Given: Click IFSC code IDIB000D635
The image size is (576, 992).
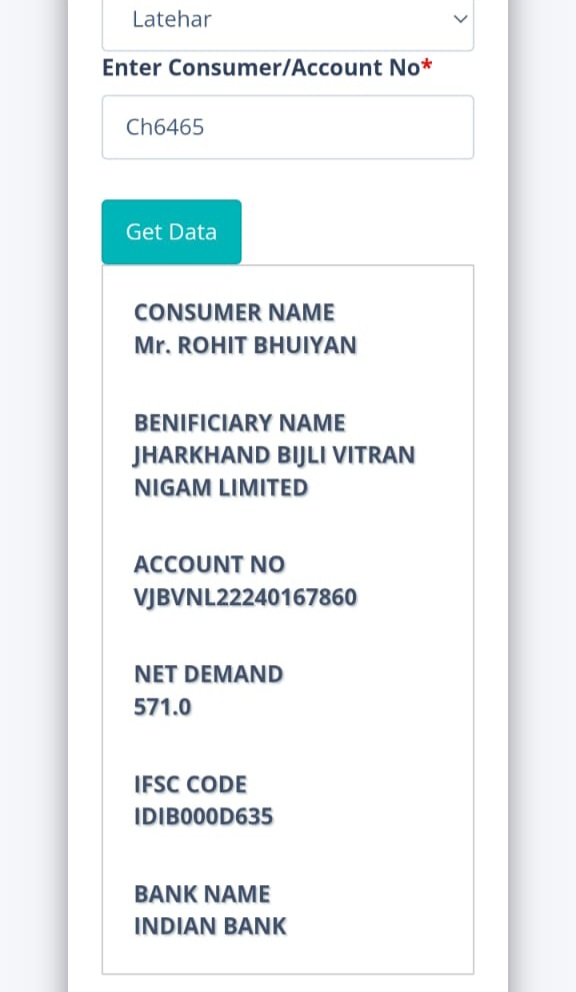Looking at the screenshot, I should (x=204, y=817).
